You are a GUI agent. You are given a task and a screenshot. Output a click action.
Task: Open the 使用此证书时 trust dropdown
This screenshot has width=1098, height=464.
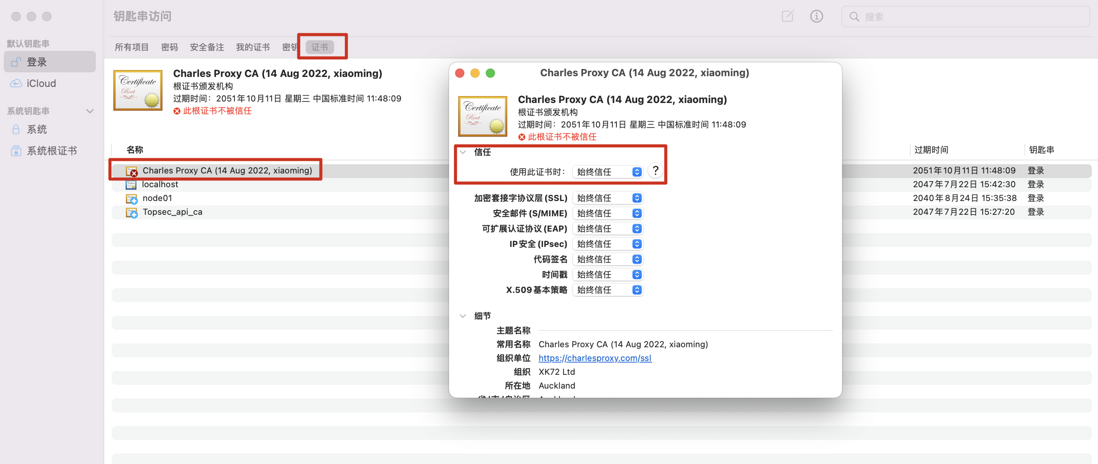coord(608,171)
